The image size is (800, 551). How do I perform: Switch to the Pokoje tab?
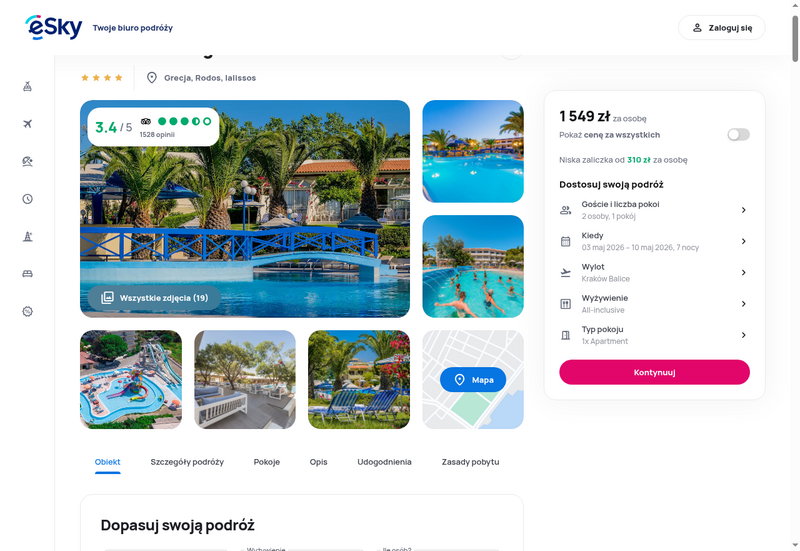point(267,462)
